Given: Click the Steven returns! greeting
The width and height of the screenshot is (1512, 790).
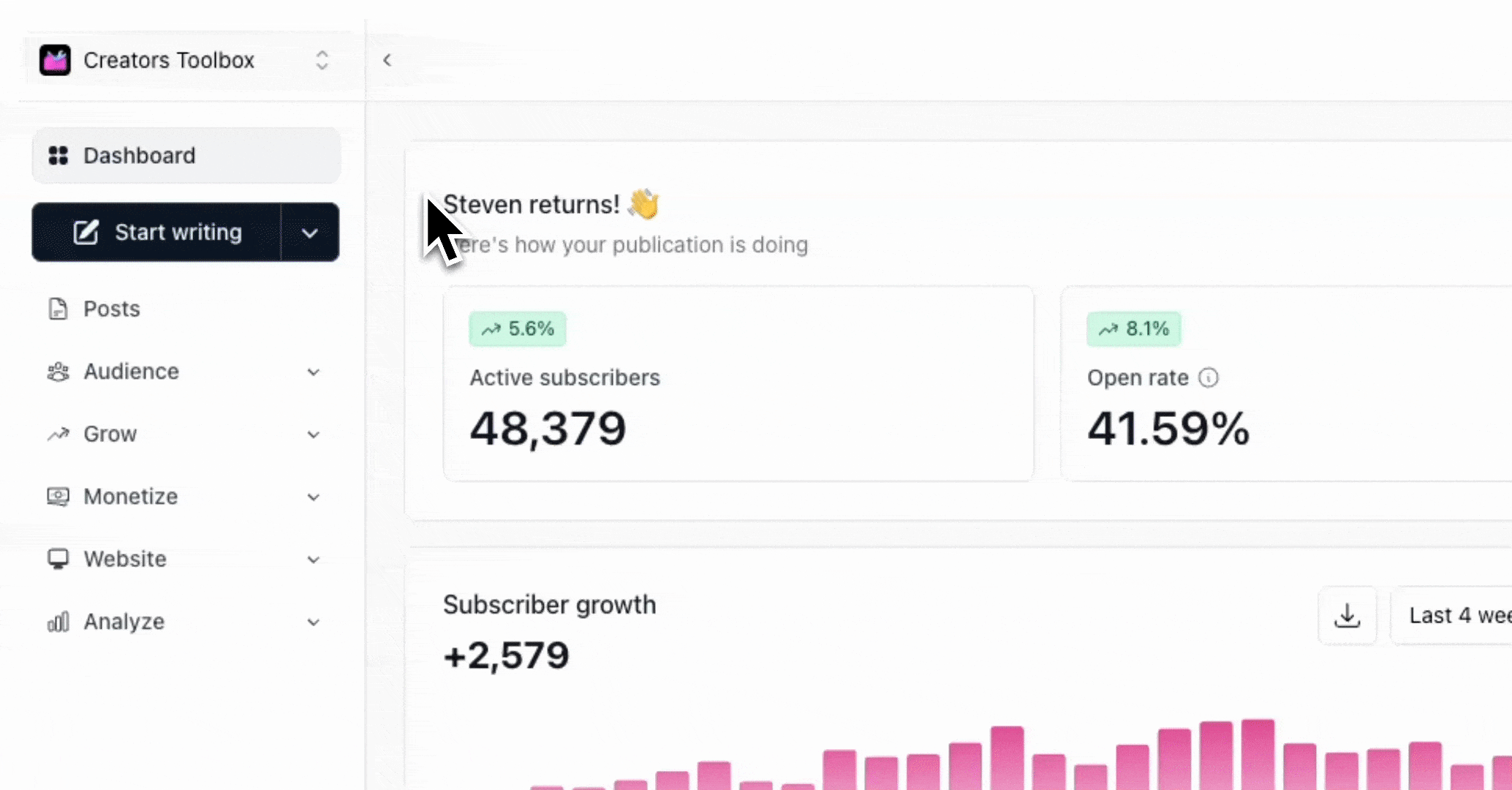Looking at the screenshot, I should point(532,205).
